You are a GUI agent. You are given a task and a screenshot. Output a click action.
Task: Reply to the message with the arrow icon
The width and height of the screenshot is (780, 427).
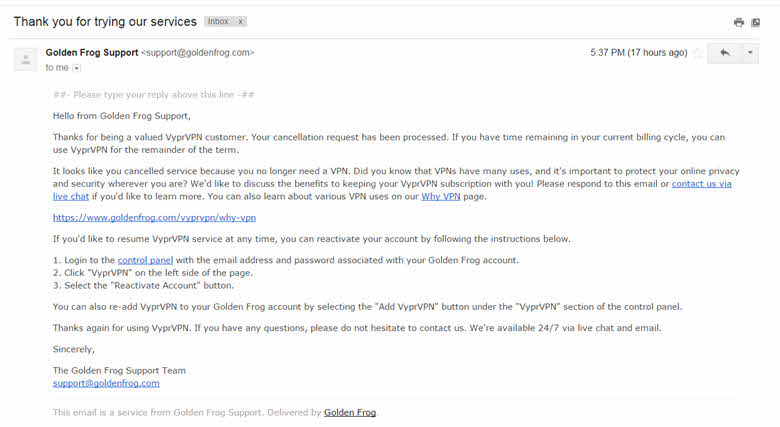click(725, 52)
